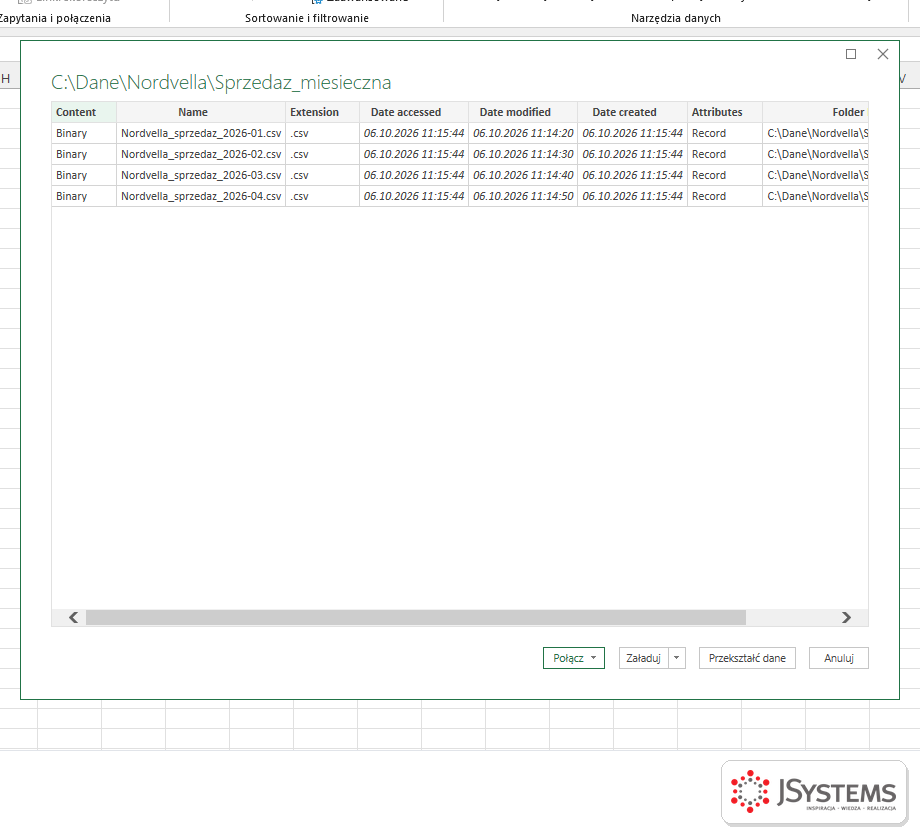Select file Nordvella_sprzedaz_2026-03.csv
The width and height of the screenshot is (920, 833).
pyautogui.click(x=201, y=175)
